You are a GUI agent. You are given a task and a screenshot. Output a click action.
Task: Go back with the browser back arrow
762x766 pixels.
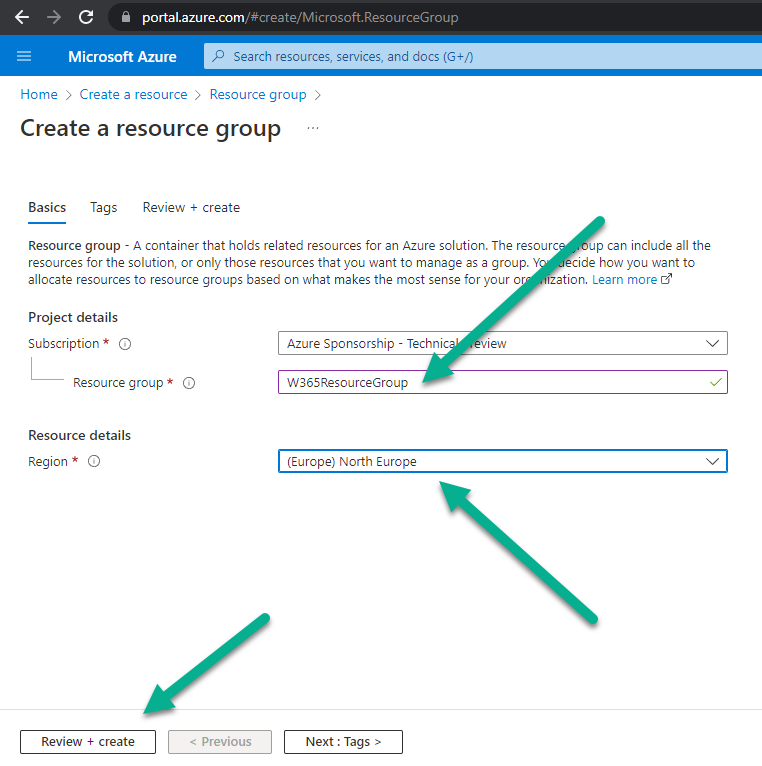click(x=22, y=18)
